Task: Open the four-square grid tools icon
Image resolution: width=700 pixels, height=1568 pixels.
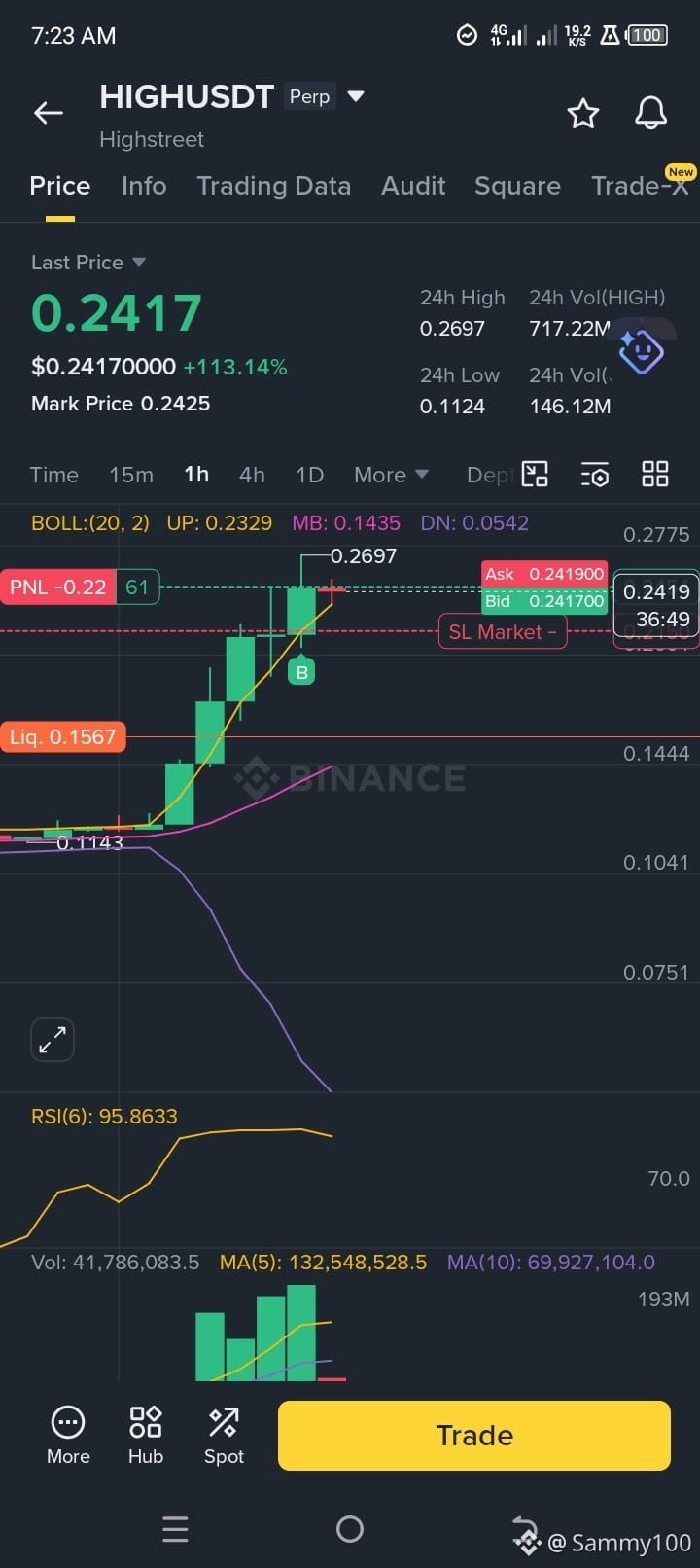Action: point(655,475)
